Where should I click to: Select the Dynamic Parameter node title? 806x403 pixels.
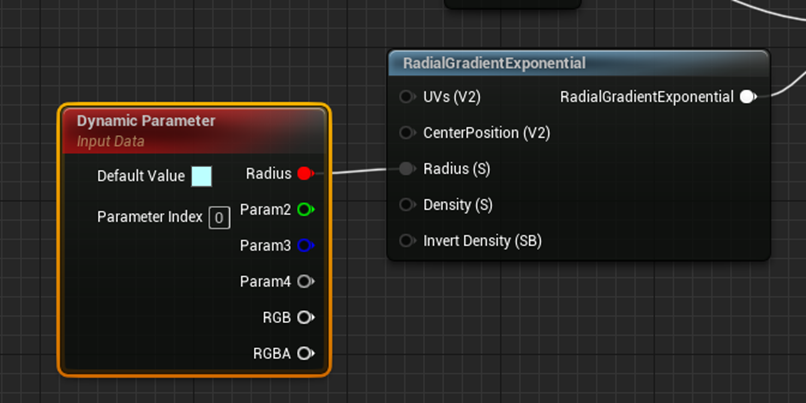click(146, 121)
